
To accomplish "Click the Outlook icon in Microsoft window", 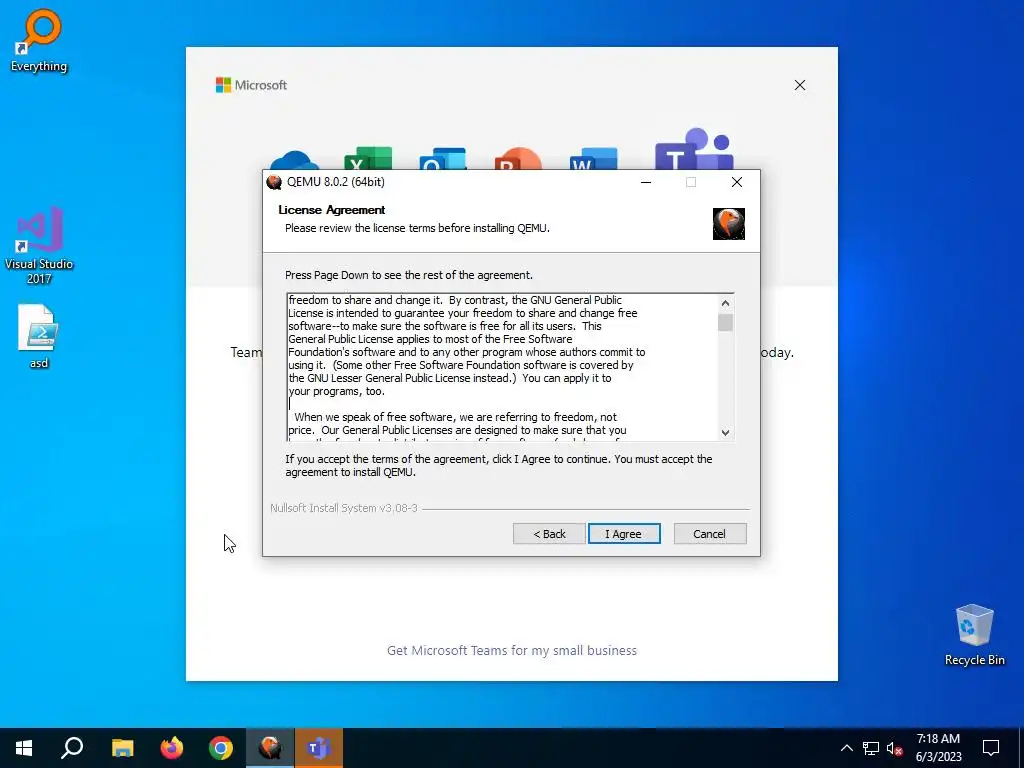I will (443, 159).
